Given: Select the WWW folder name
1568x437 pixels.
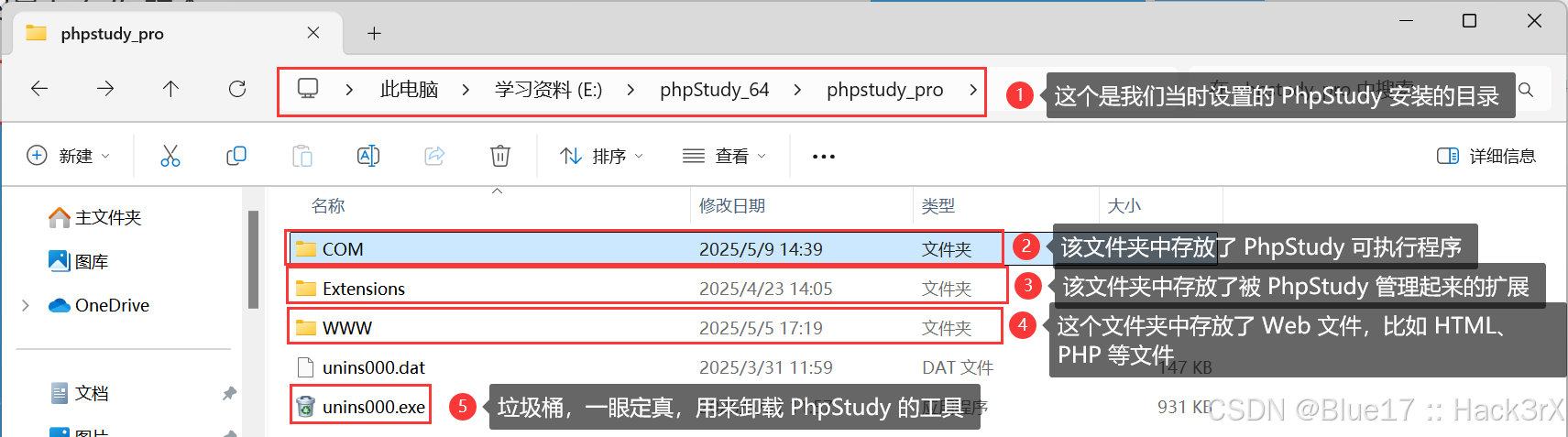Looking at the screenshot, I should tap(347, 328).
